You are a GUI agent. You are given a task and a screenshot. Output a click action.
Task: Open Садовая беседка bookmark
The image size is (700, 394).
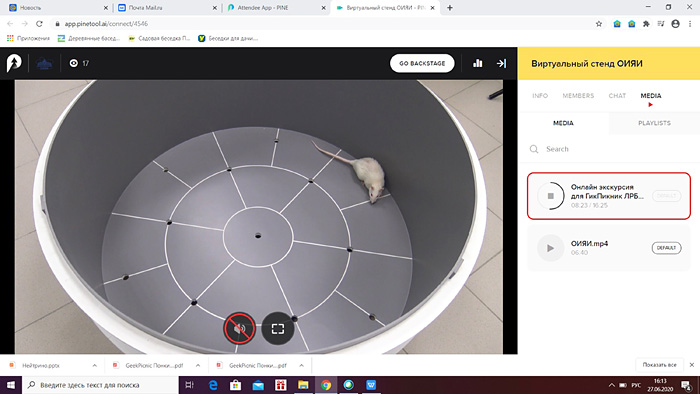(x=159, y=38)
